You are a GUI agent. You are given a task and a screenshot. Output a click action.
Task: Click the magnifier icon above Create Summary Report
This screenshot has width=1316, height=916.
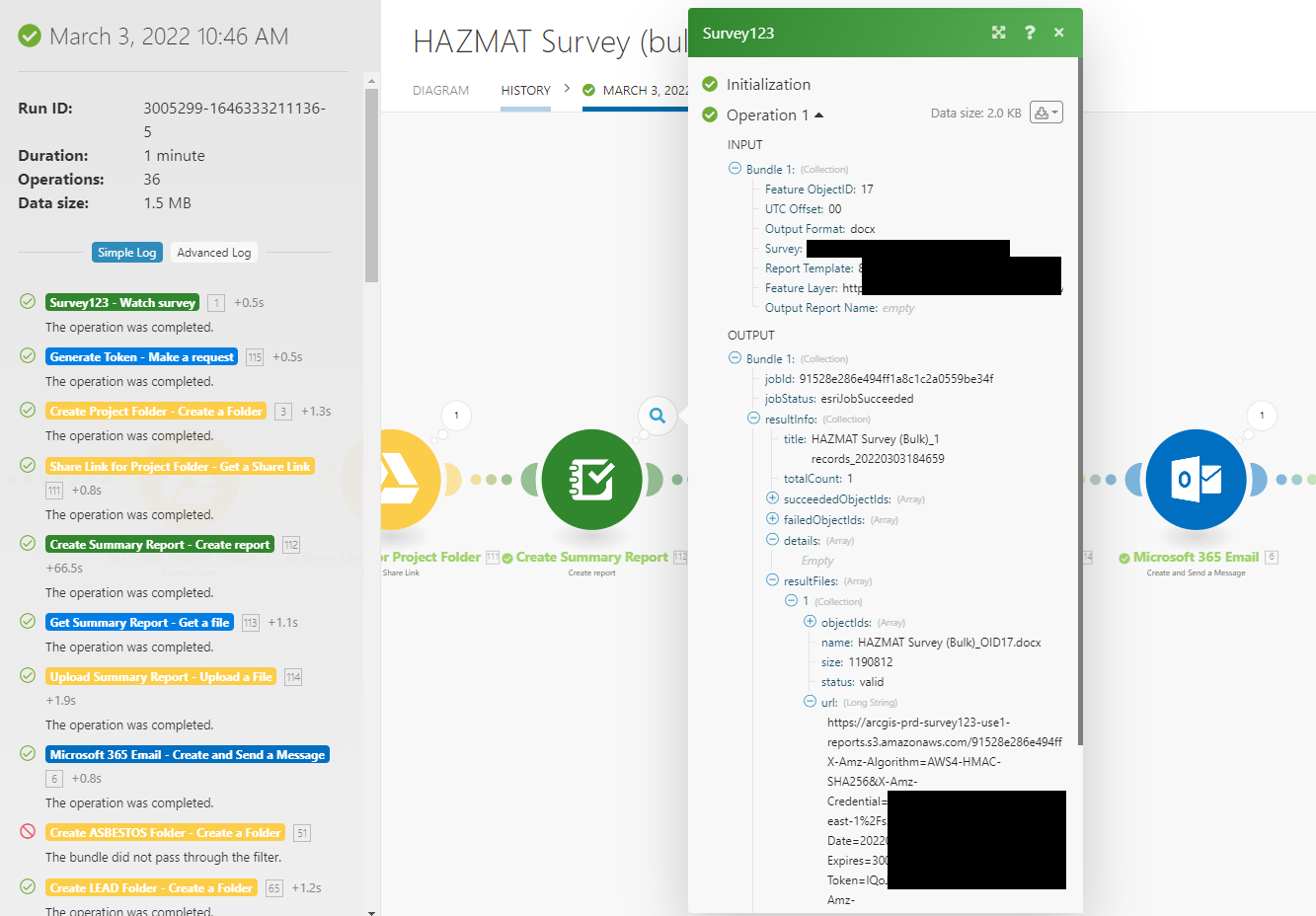point(657,416)
